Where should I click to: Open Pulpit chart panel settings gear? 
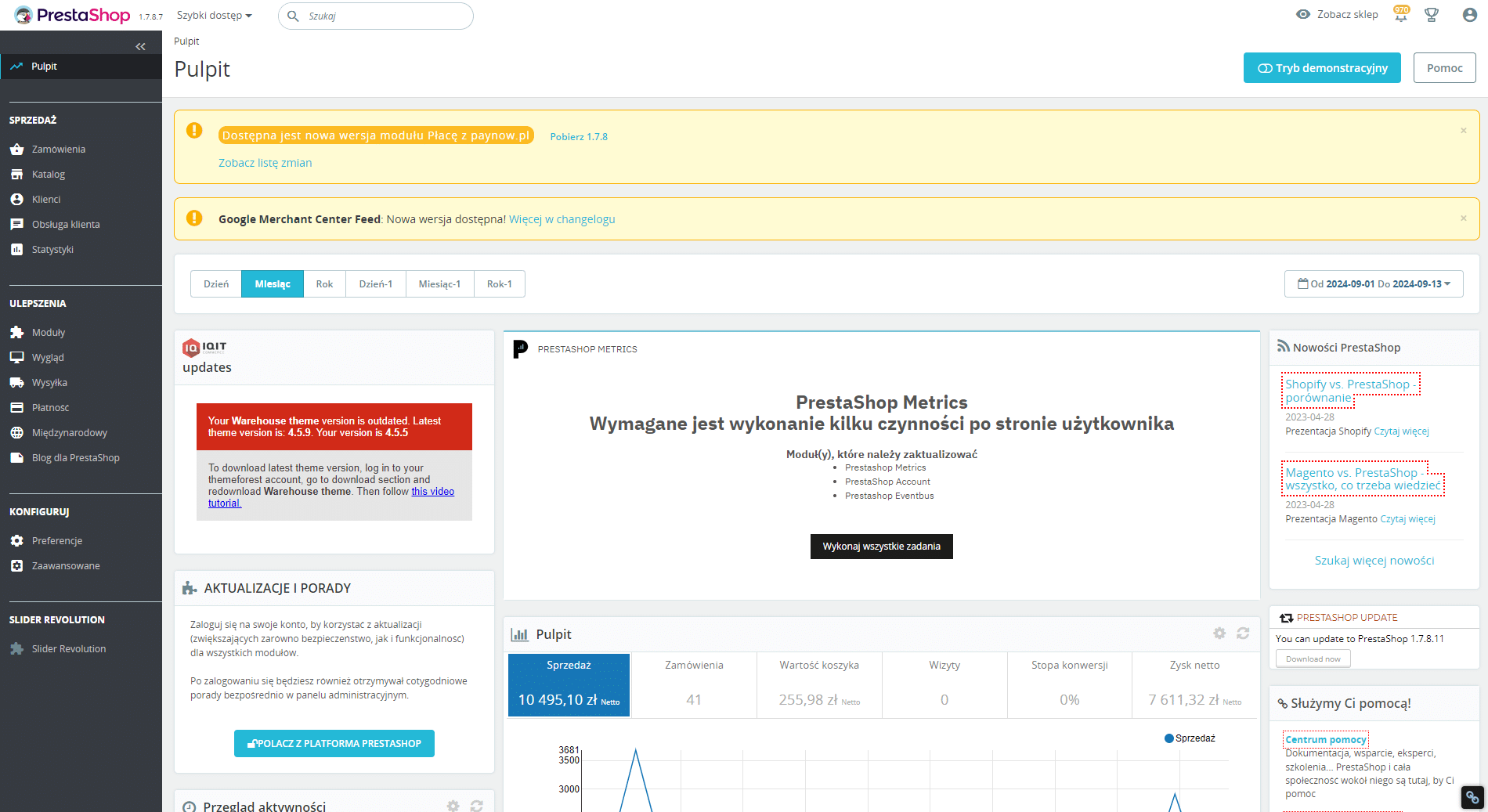(x=1219, y=633)
